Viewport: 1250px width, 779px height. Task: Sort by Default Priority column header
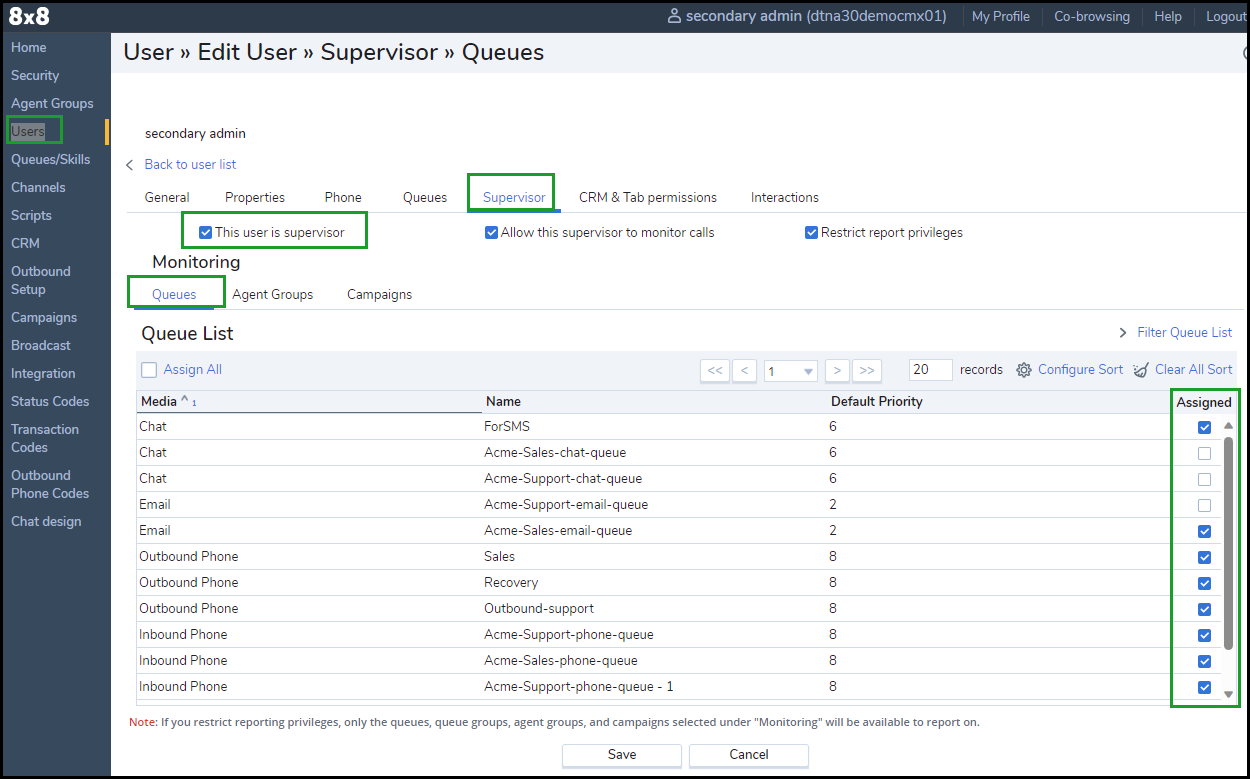877,401
